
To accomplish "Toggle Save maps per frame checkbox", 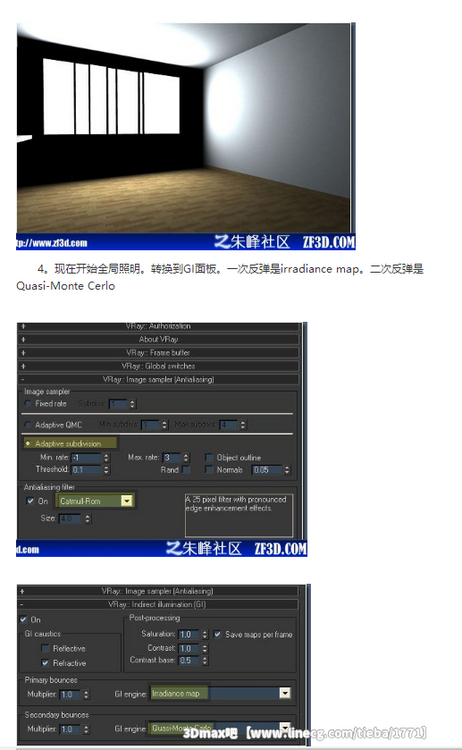I will coord(218,634).
